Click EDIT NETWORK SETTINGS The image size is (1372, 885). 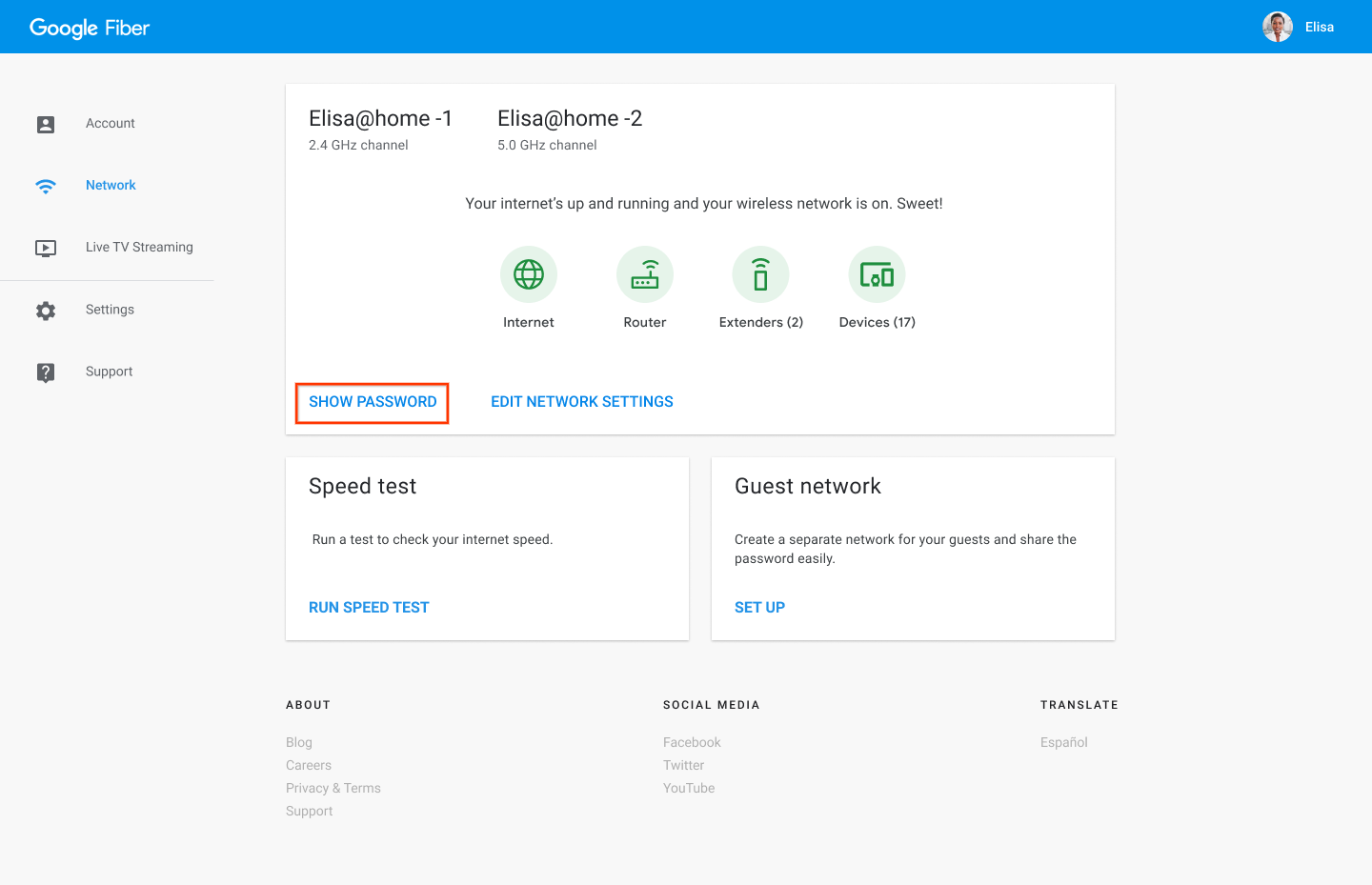[582, 402]
